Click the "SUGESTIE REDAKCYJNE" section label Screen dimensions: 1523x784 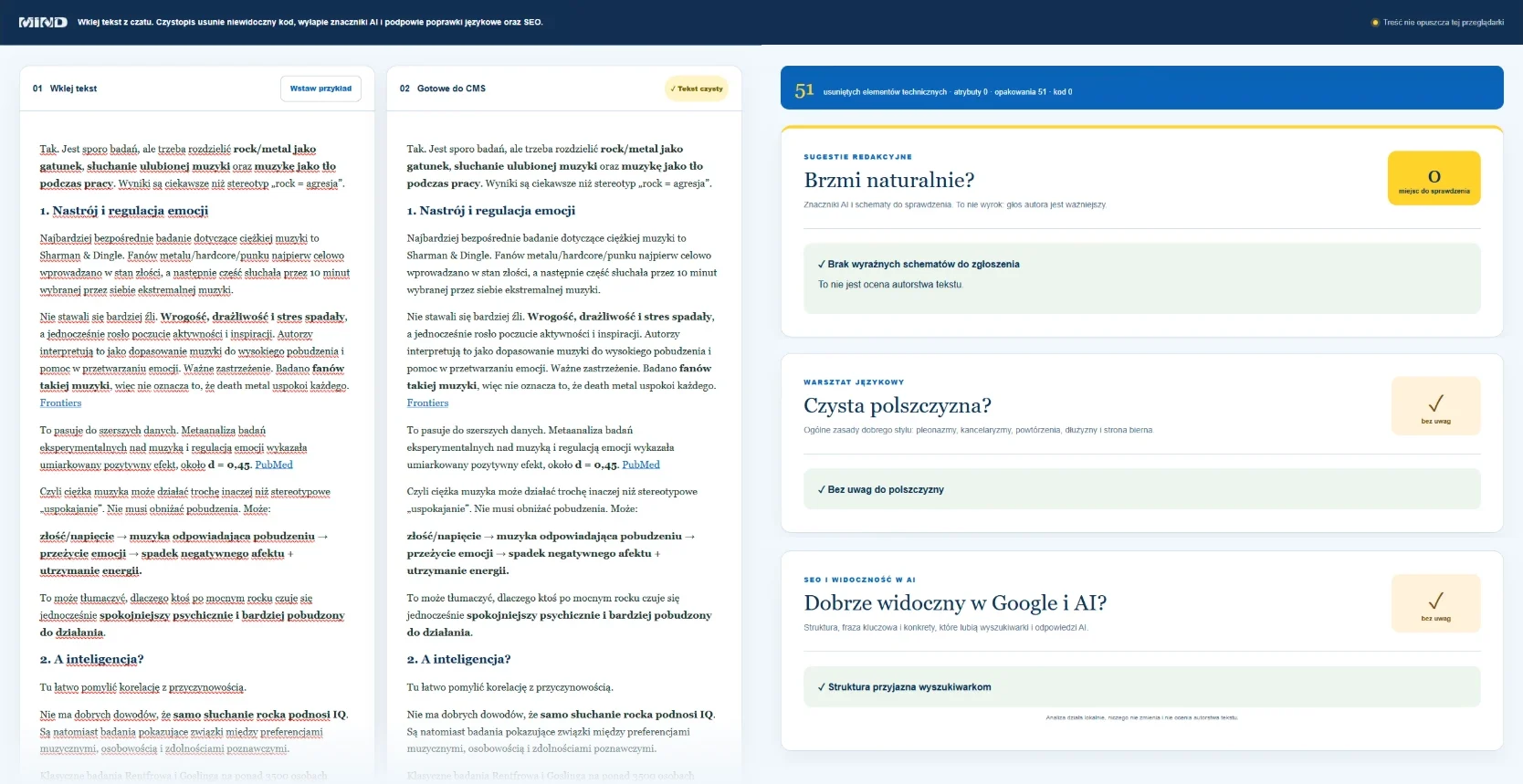[x=857, y=157]
